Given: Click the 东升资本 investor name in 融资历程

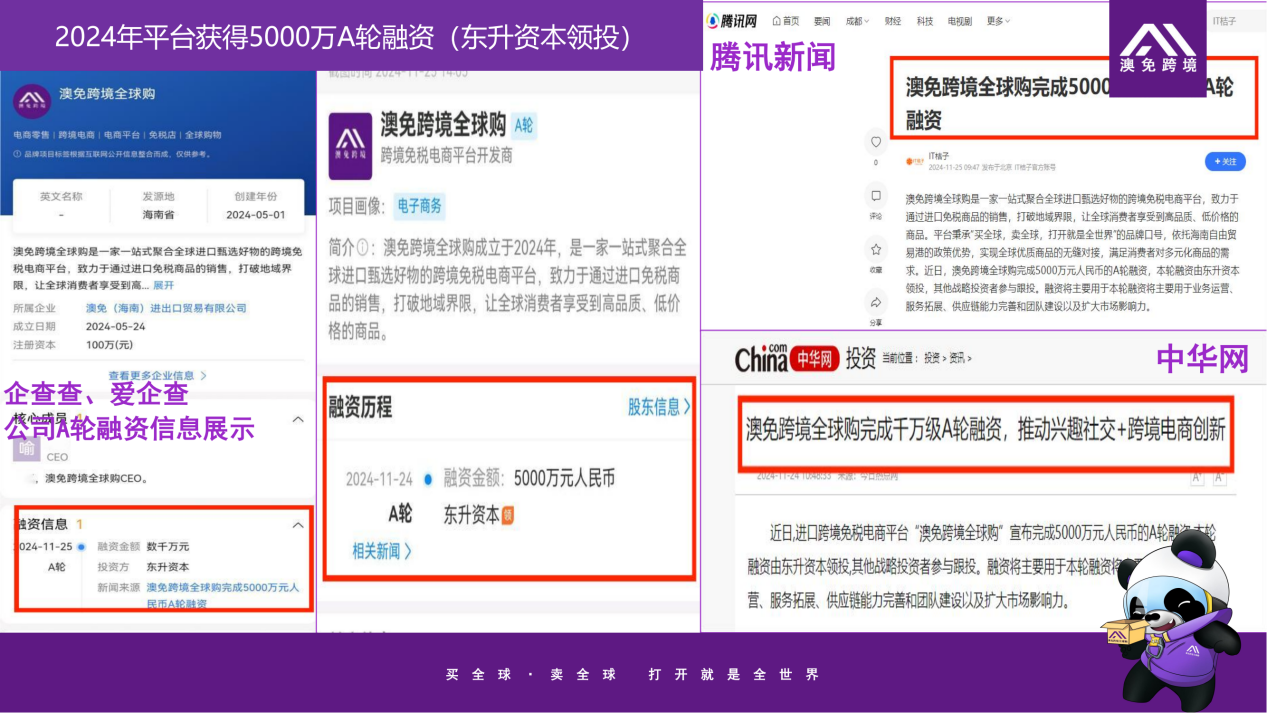Looking at the screenshot, I should click(x=472, y=515).
